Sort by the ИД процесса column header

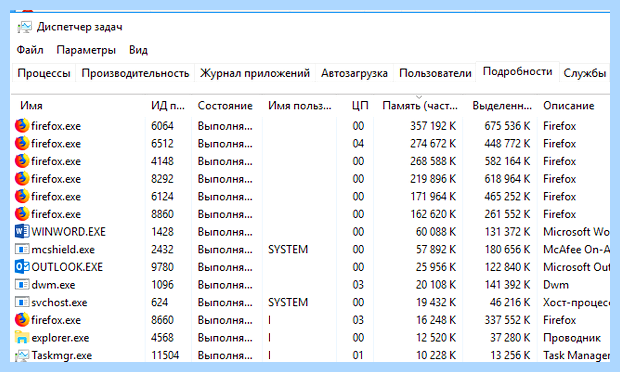pos(168,106)
